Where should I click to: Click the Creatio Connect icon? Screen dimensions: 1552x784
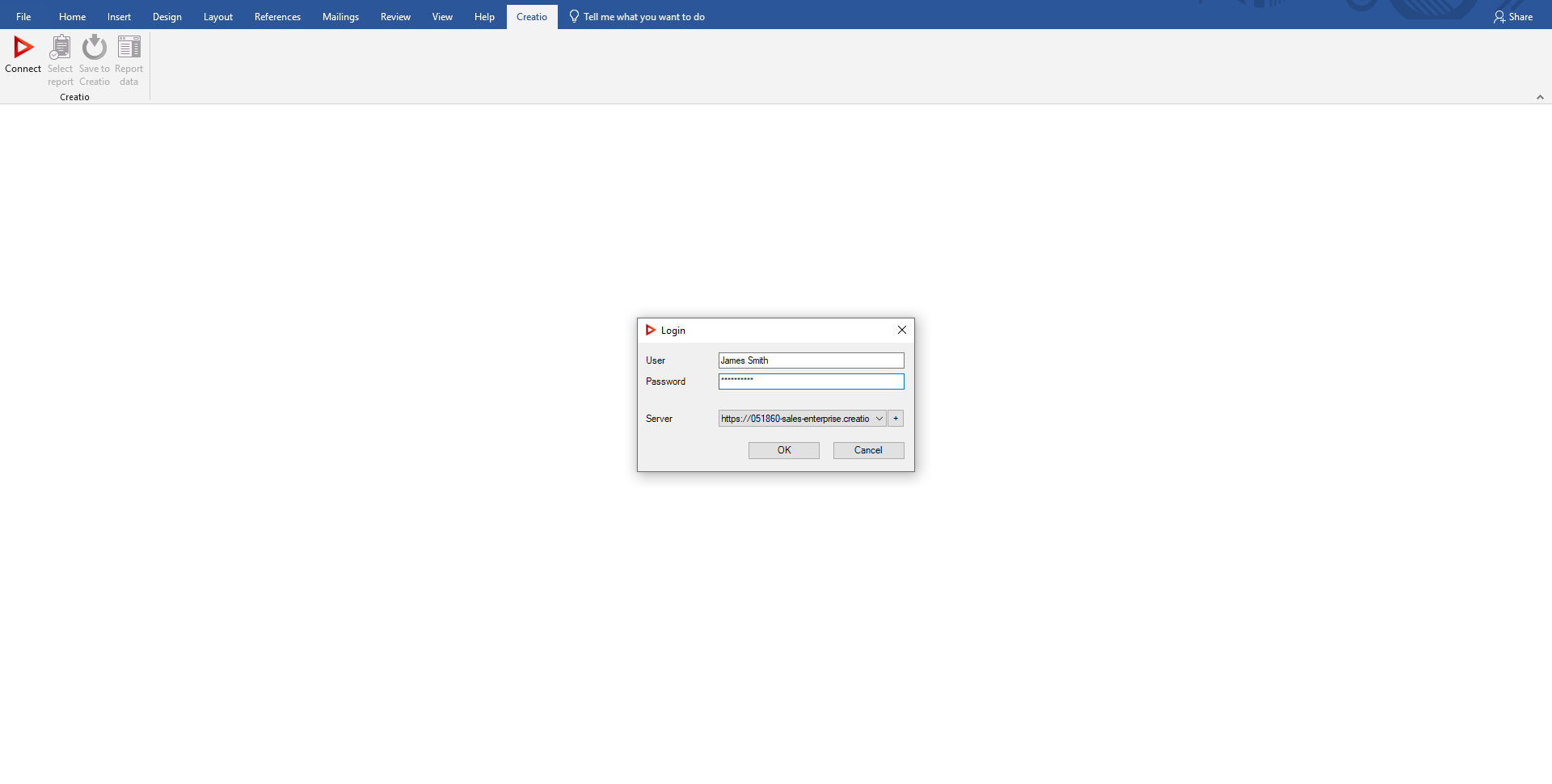pyautogui.click(x=23, y=48)
